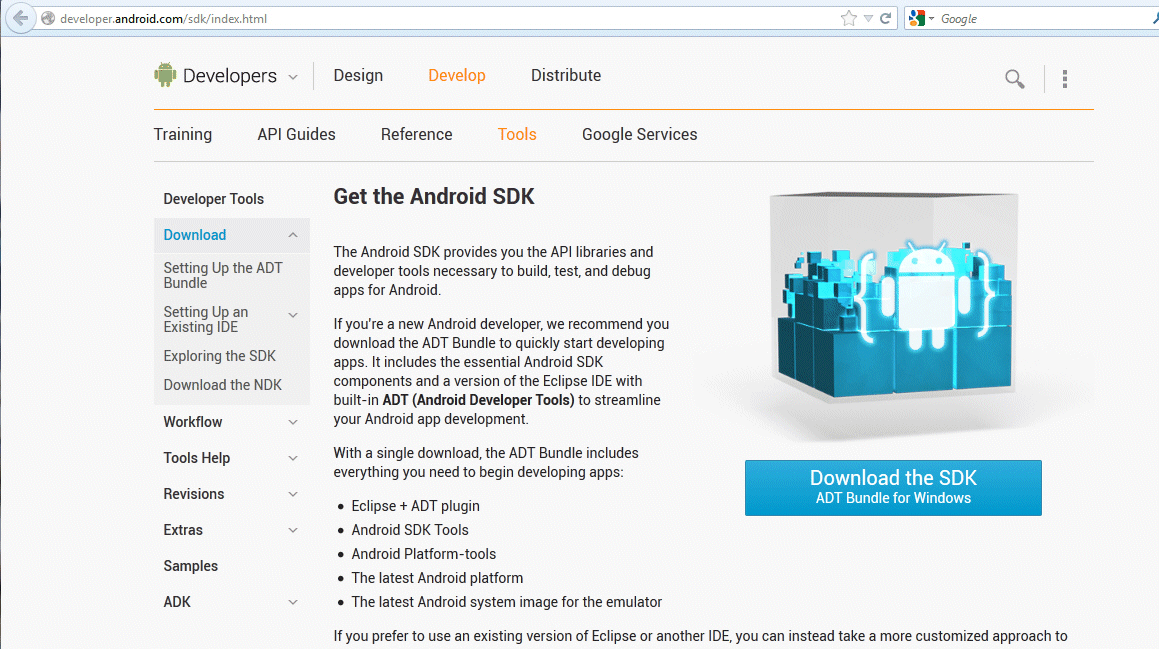Click the Eclipse + ADT plugin bullet

coord(415,506)
